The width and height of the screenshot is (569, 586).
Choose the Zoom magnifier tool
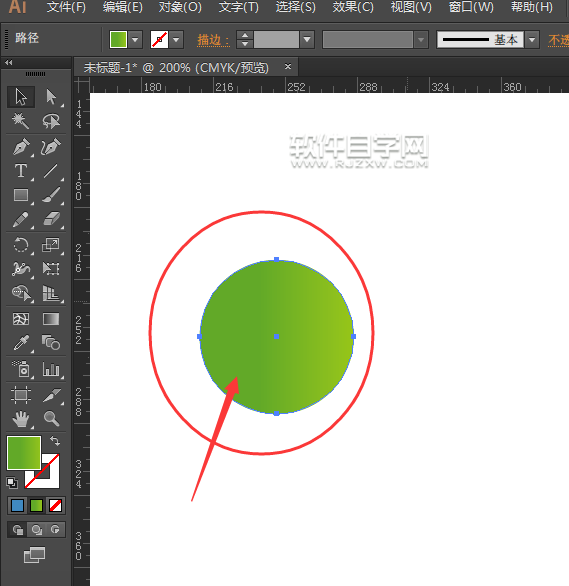coord(51,419)
